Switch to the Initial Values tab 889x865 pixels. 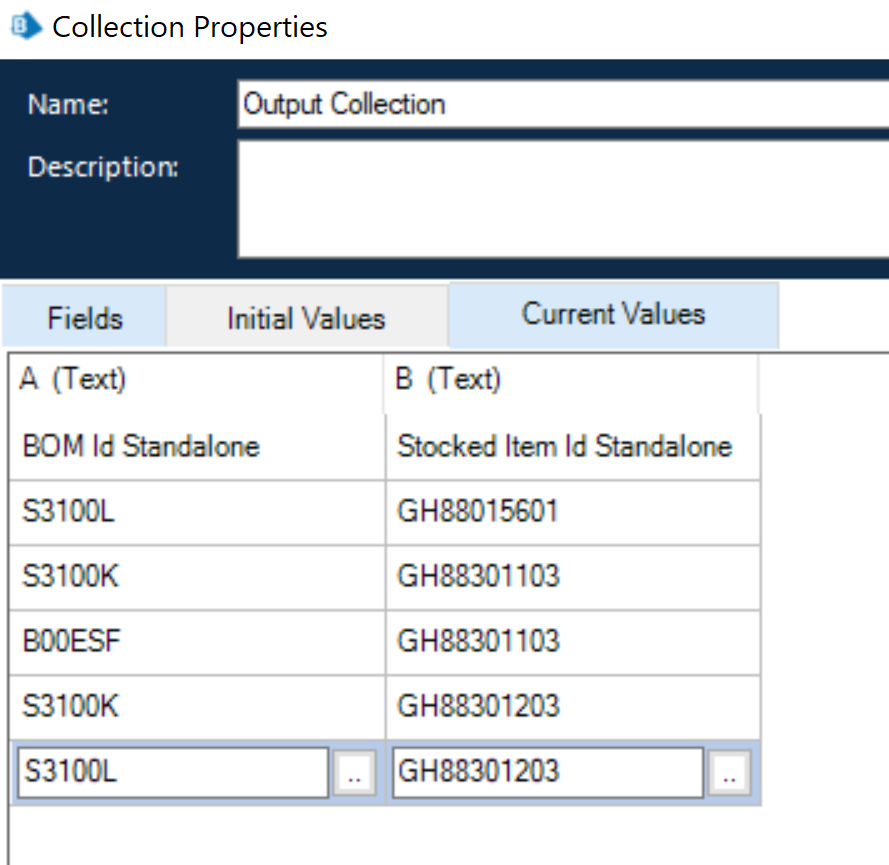pyautogui.click(x=306, y=319)
